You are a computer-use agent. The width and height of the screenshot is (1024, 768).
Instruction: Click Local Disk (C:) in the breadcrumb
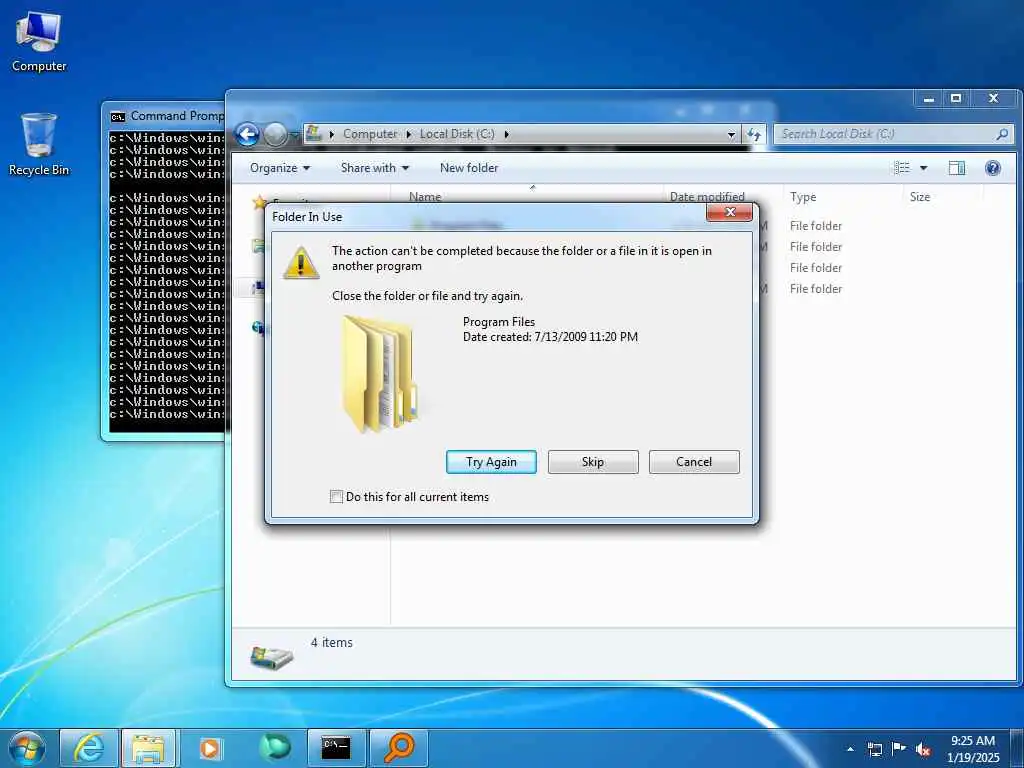pos(457,134)
